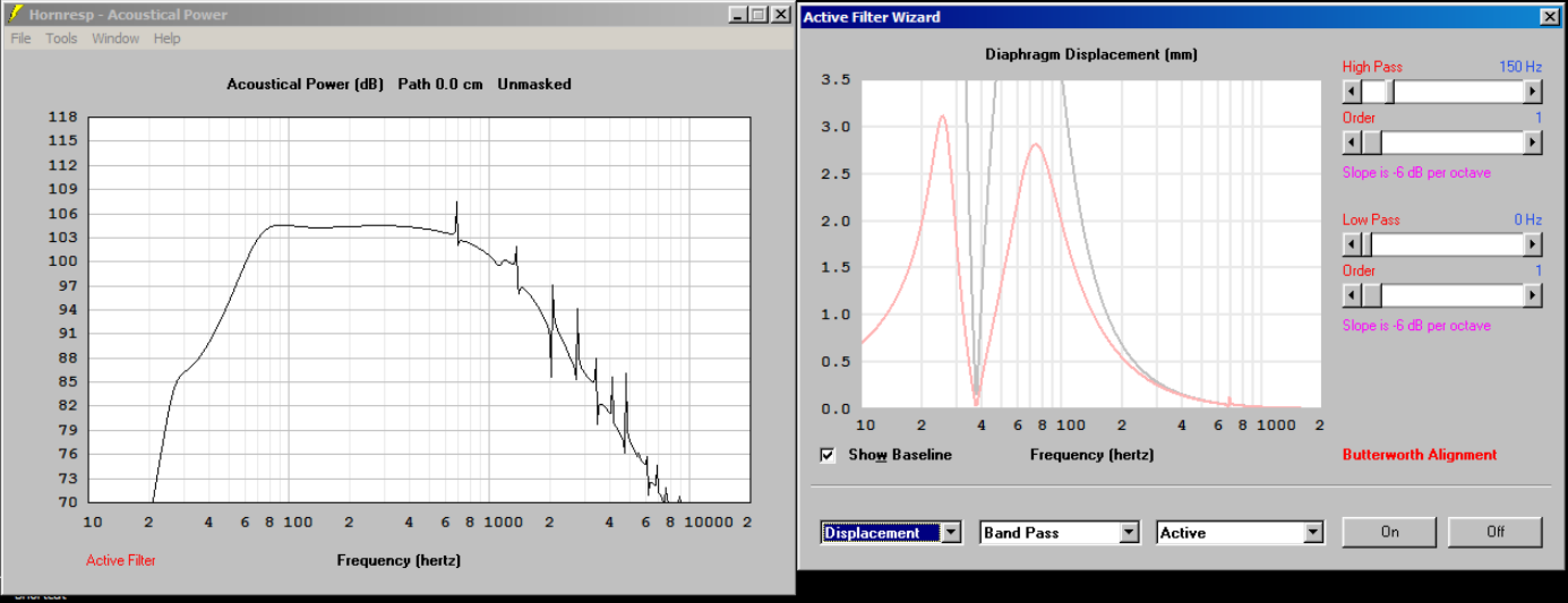1568x603 pixels.
Task: Click the High Pass Order slider thumb
Action: (1372, 143)
